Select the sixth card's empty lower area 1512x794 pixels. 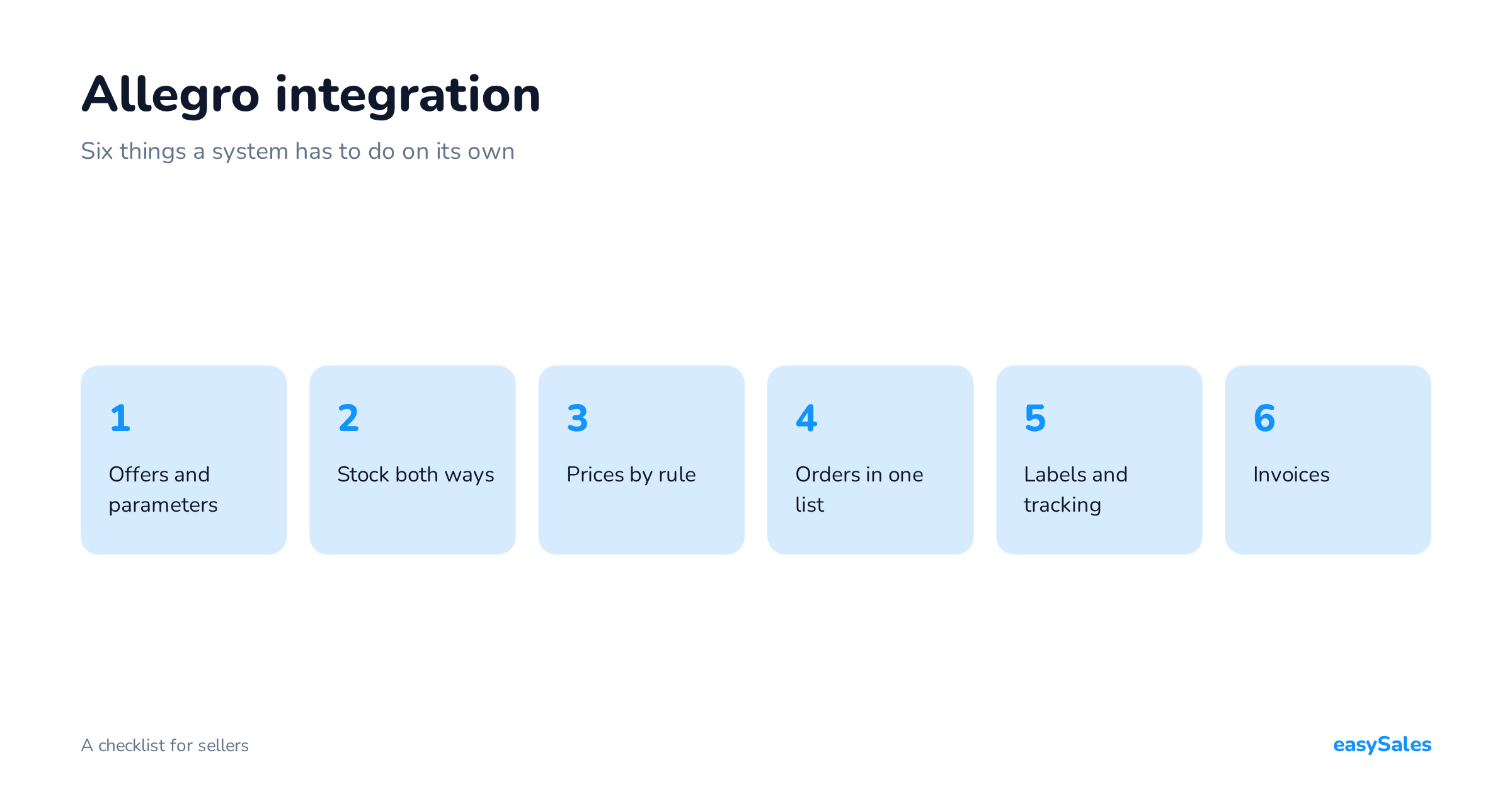click(x=1328, y=523)
